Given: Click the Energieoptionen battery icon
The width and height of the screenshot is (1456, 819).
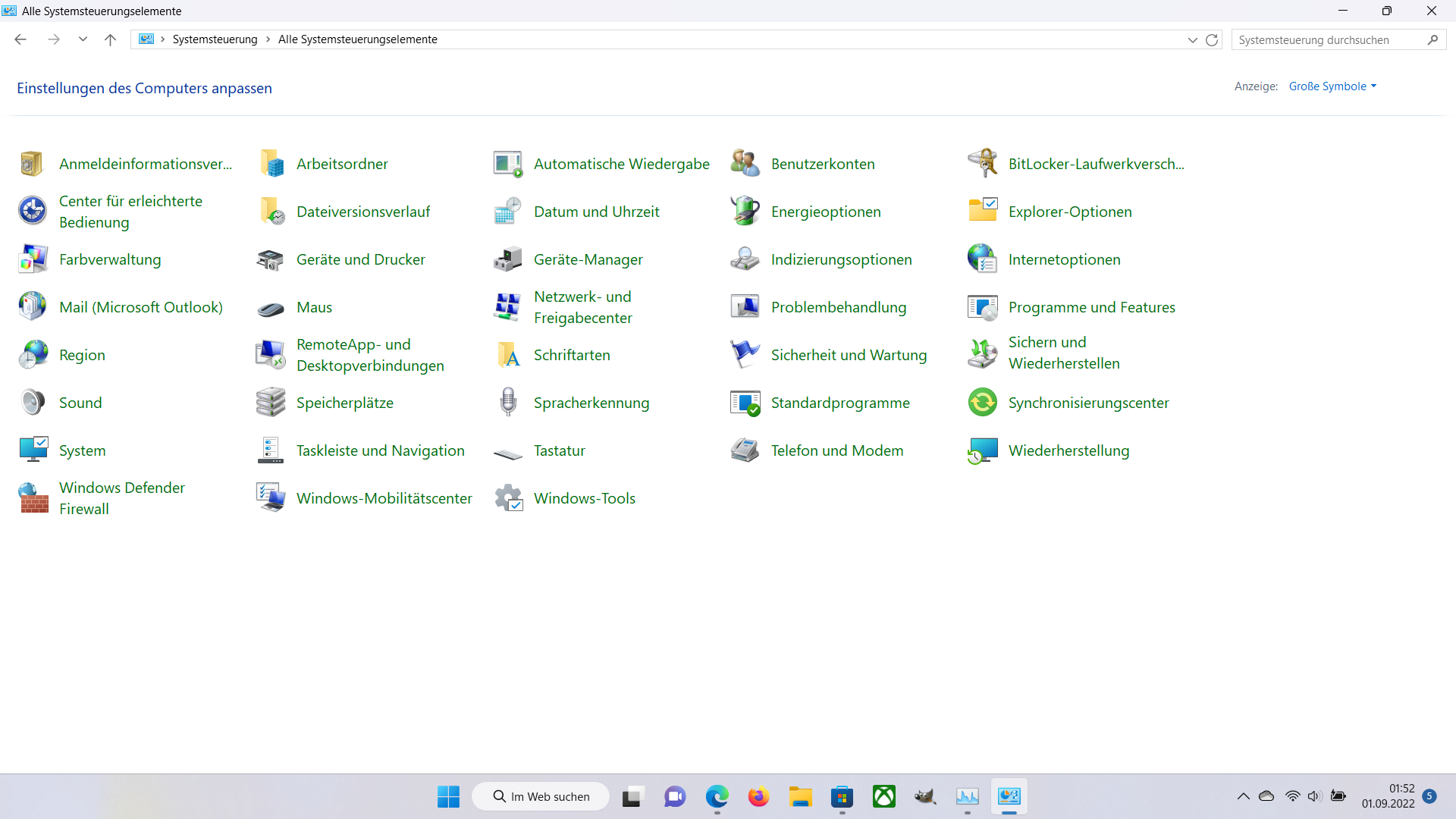Looking at the screenshot, I should (x=745, y=211).
